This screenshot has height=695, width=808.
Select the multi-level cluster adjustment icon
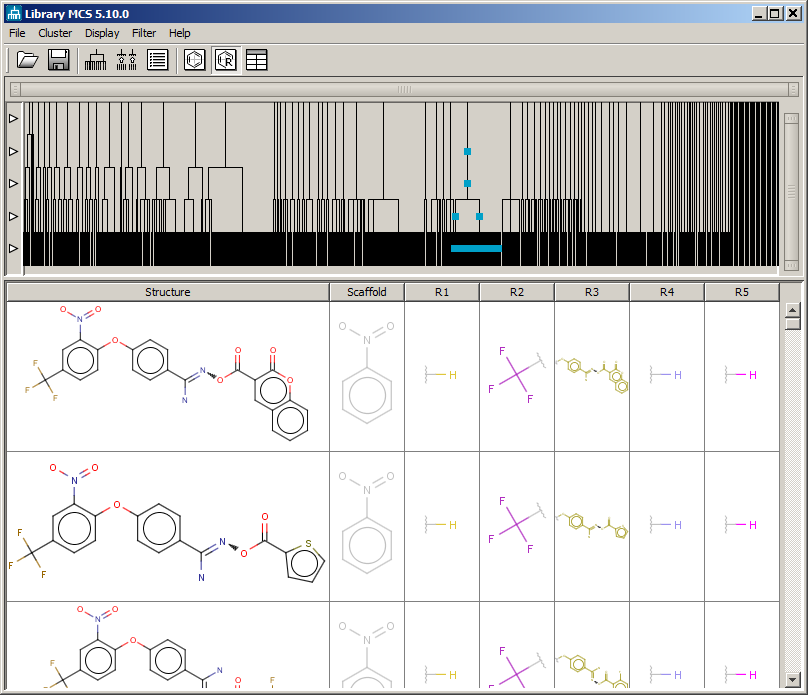126,59
